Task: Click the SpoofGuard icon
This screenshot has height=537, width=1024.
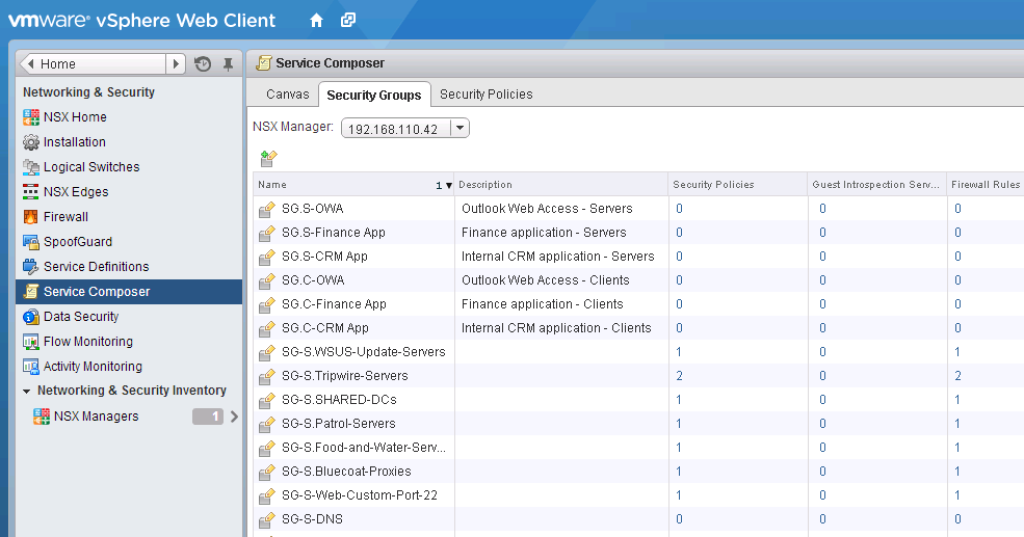Action: pos(31,242)
